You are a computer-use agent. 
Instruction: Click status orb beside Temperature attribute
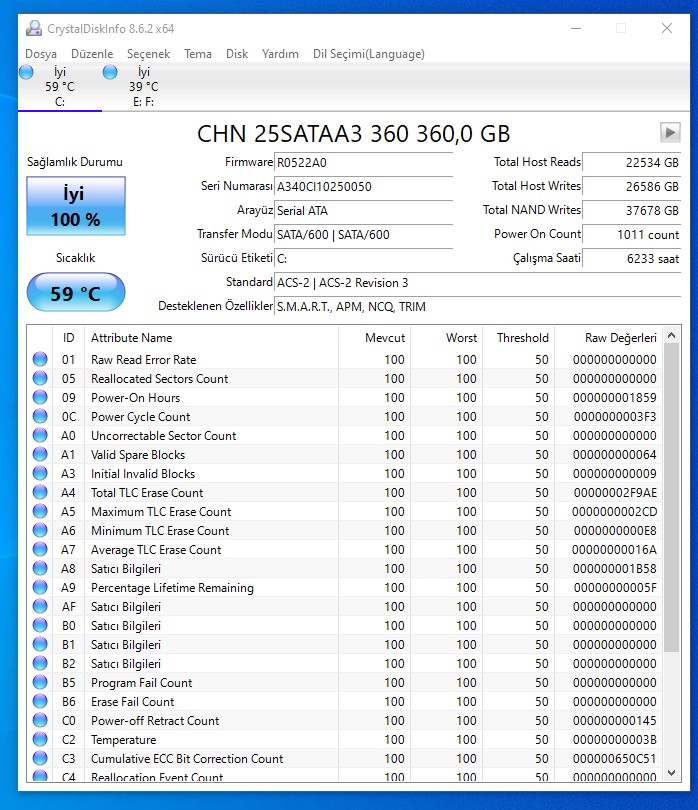point(40,740)
